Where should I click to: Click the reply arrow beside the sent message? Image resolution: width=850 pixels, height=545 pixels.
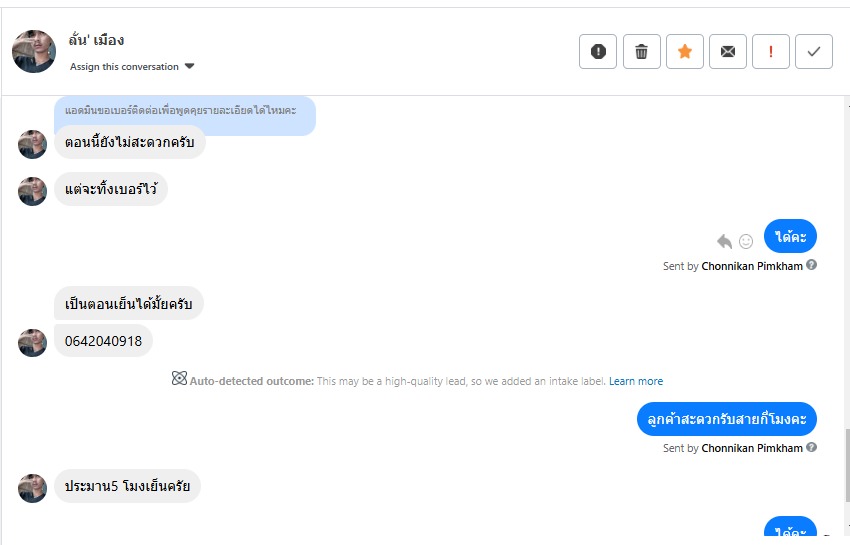pyautogui.click(x=724, y=241)
